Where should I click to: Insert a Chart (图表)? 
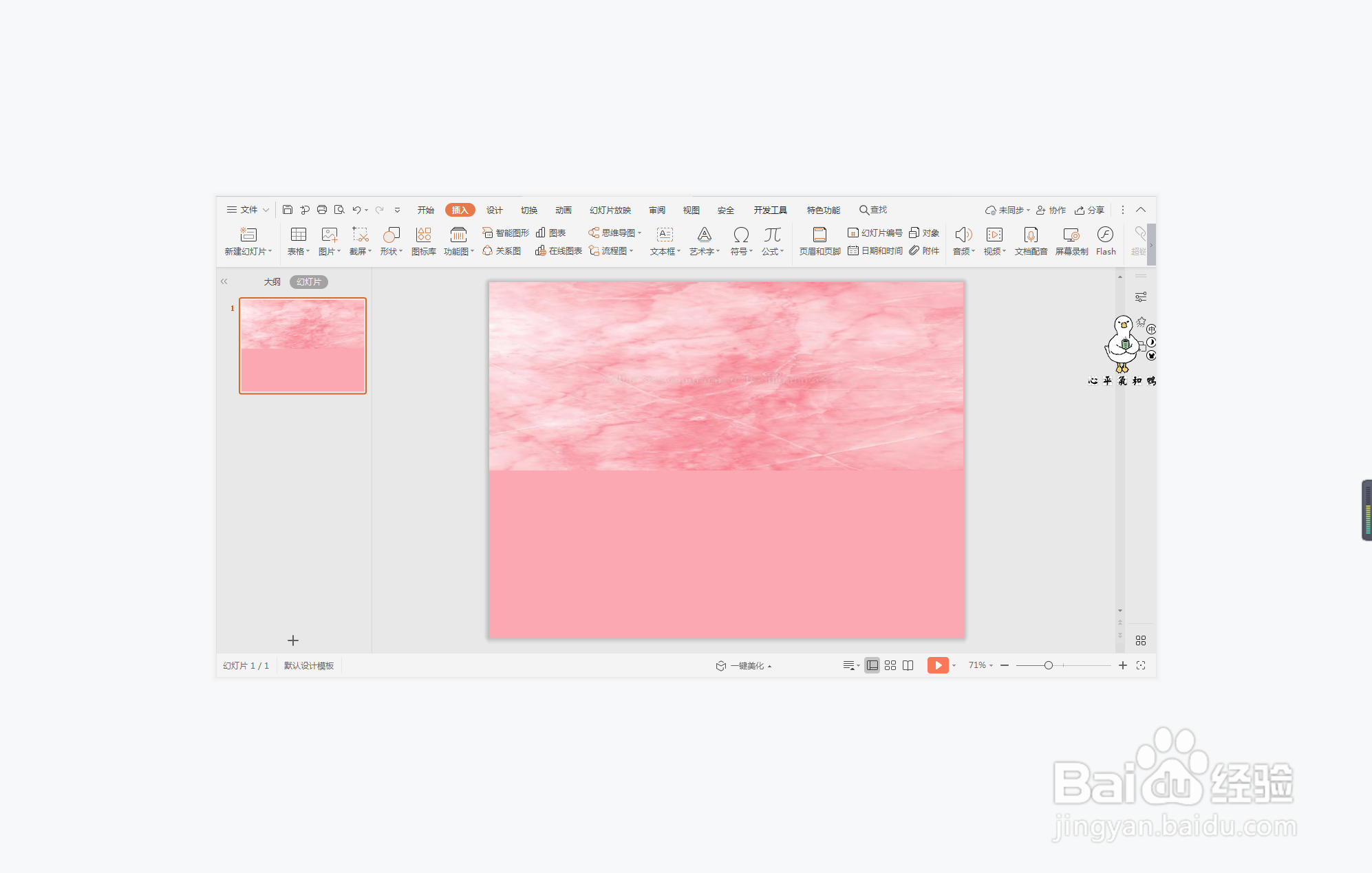coord(551,233)
